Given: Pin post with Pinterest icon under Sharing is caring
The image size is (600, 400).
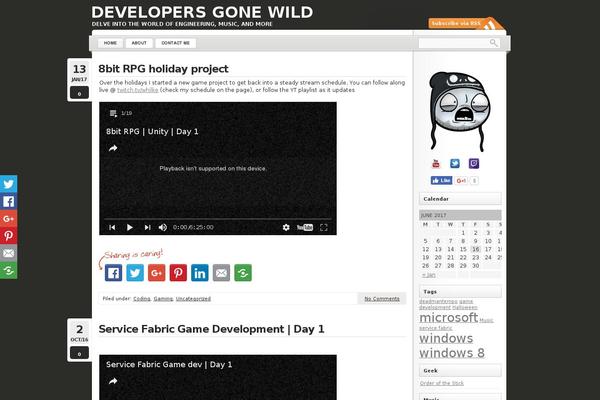Looking at the screenshot, I should pos(178,273).
